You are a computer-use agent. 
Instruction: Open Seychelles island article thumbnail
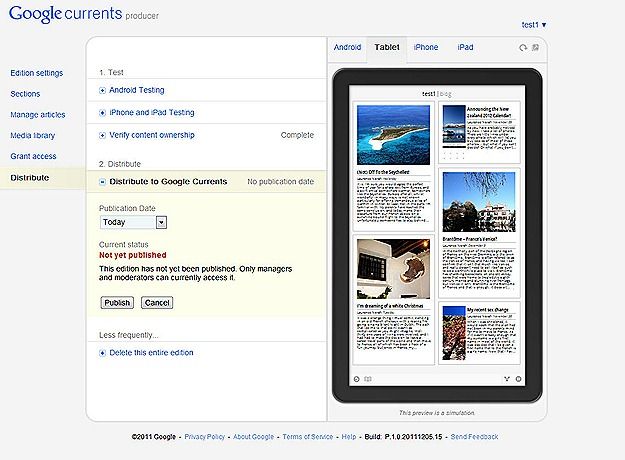tap(393, 135)
